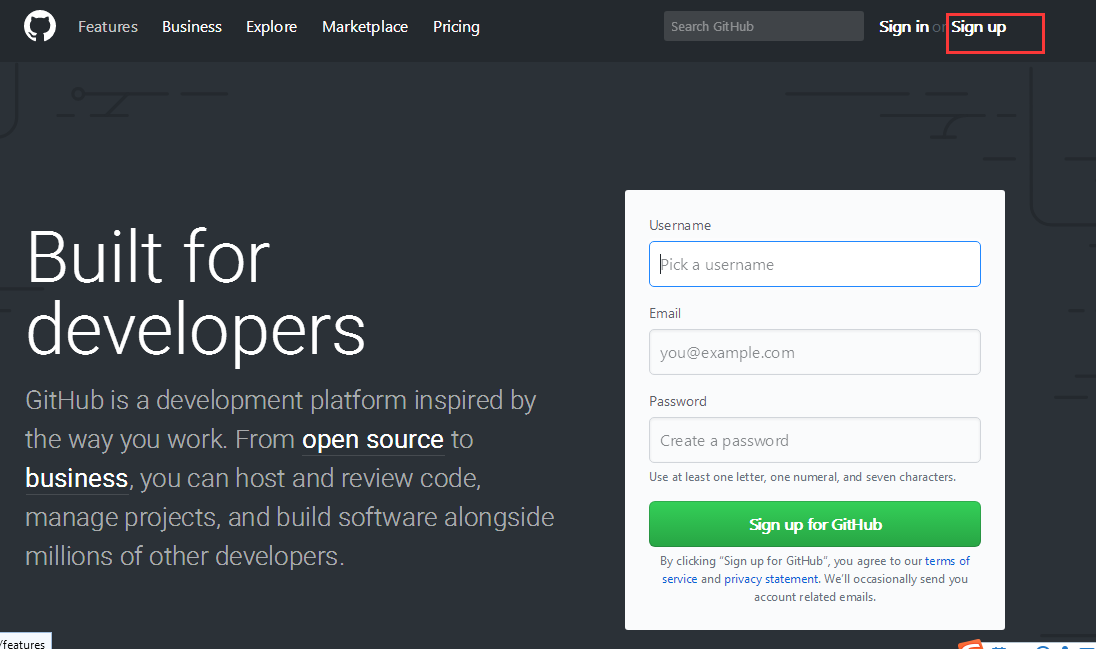This screenshot has width=1096, height=649.
Task: Click the Password label text
Action: pos(677,401)
